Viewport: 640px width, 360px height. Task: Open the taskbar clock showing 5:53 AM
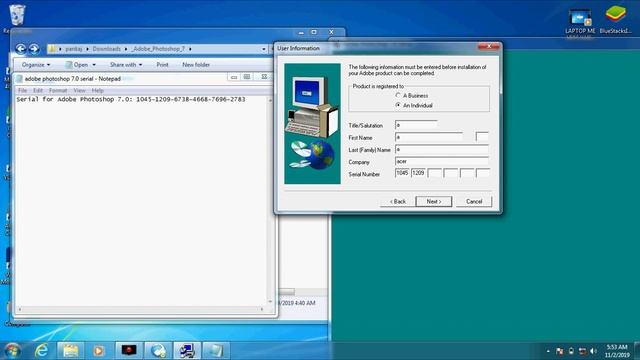[617, 351]
